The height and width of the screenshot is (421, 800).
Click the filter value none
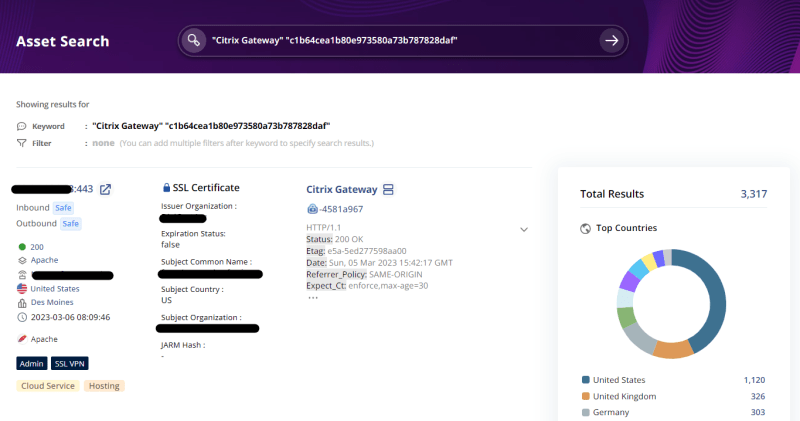[103, 143]
